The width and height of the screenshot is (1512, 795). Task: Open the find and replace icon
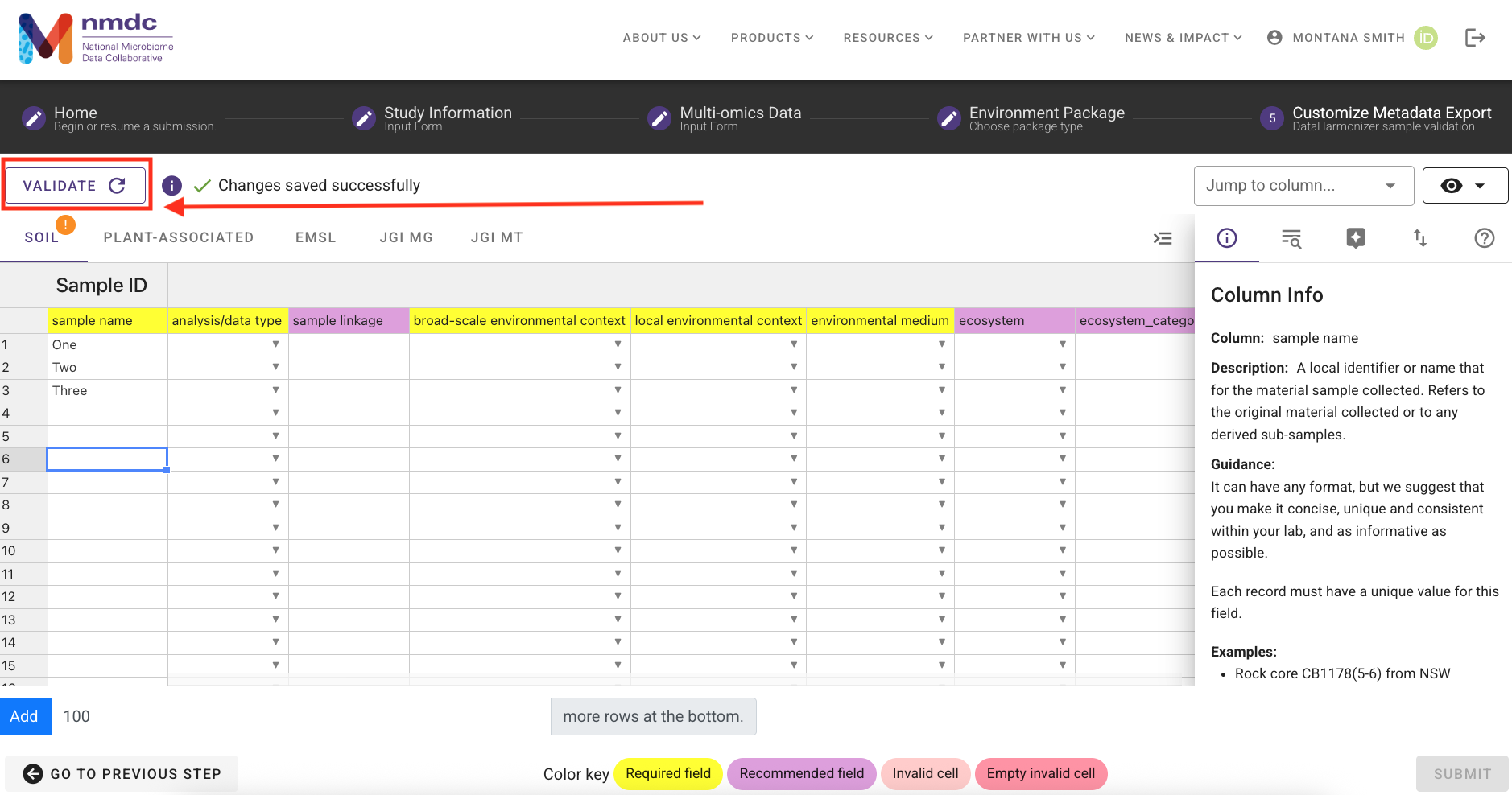pyautogui.click(x=1291, y=238)
